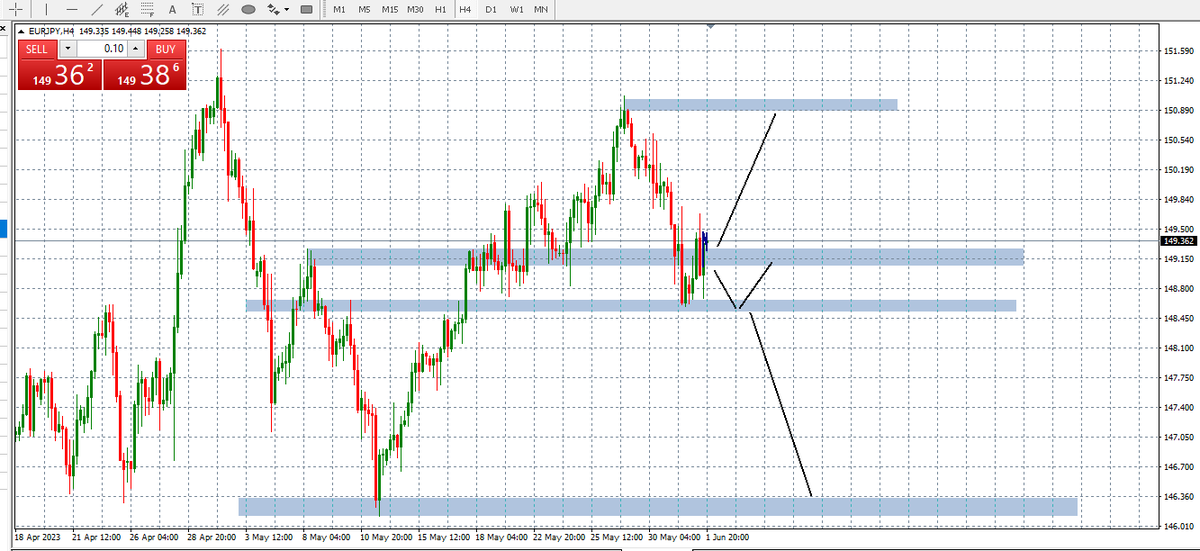The height and width of the screenshot is (551, 1200).
Task: Switch chart to M15 timeframe
Action: coord(390,9)
